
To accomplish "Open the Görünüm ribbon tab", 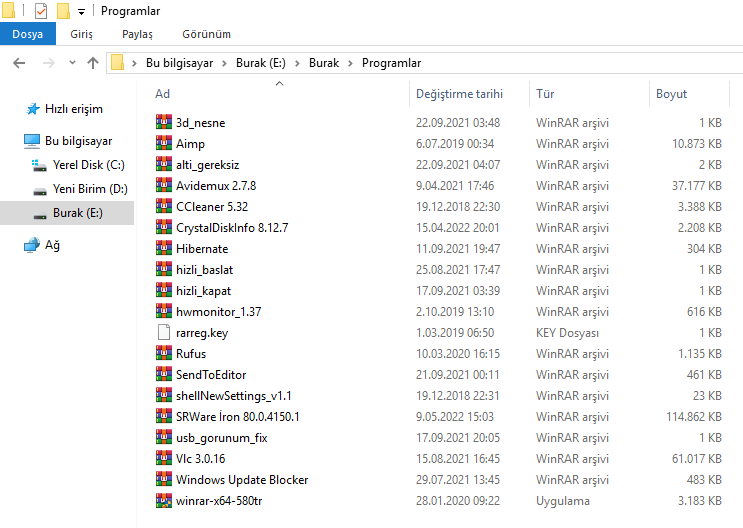I will (207, 34).
